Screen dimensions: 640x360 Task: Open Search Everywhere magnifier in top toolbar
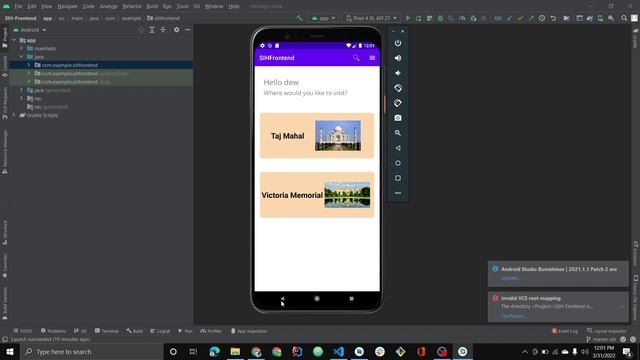pos(624,18)
